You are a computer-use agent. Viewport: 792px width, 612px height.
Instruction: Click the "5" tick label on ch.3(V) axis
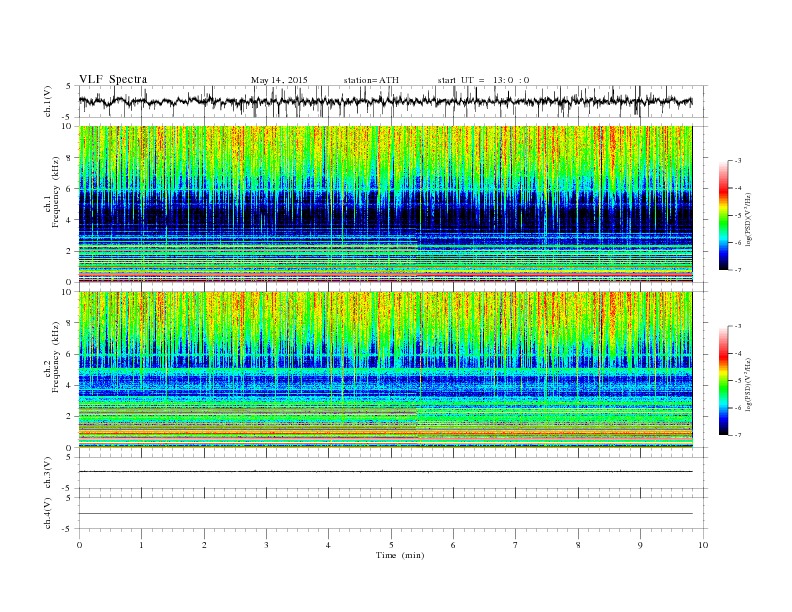tap(70, 457)
